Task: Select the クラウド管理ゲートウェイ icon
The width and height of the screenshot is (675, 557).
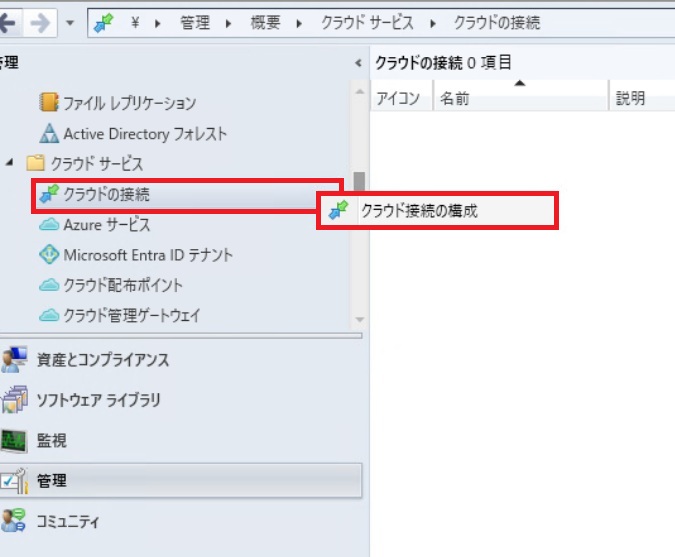Action: coord(49,315)
